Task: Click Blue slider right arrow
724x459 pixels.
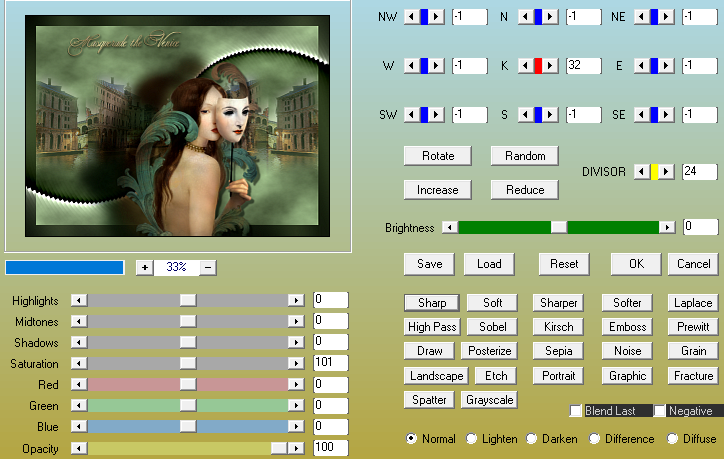Action: pos(296,426)
